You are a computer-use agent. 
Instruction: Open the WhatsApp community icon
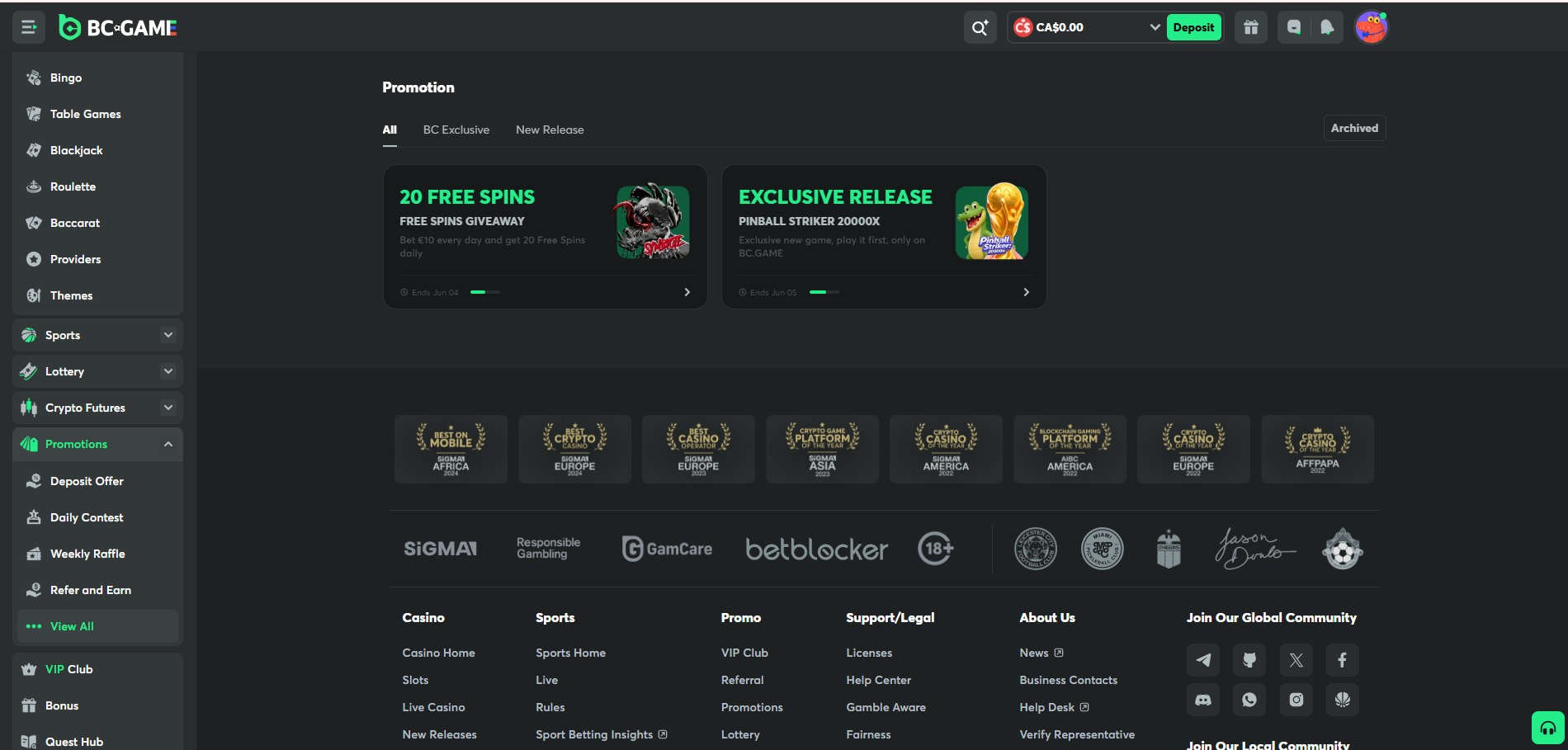point(1249,700)
